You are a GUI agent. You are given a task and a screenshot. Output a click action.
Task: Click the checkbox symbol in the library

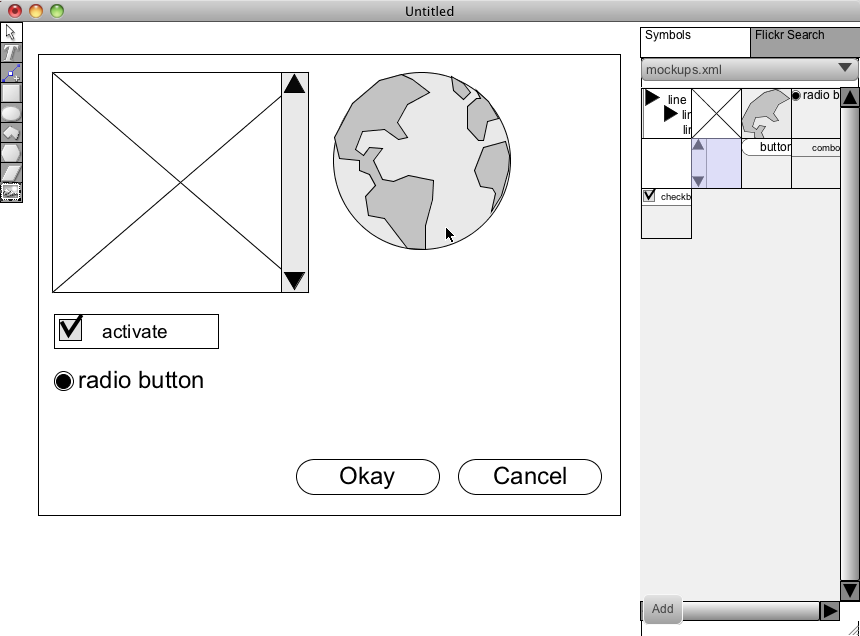(x=666, y=197)
